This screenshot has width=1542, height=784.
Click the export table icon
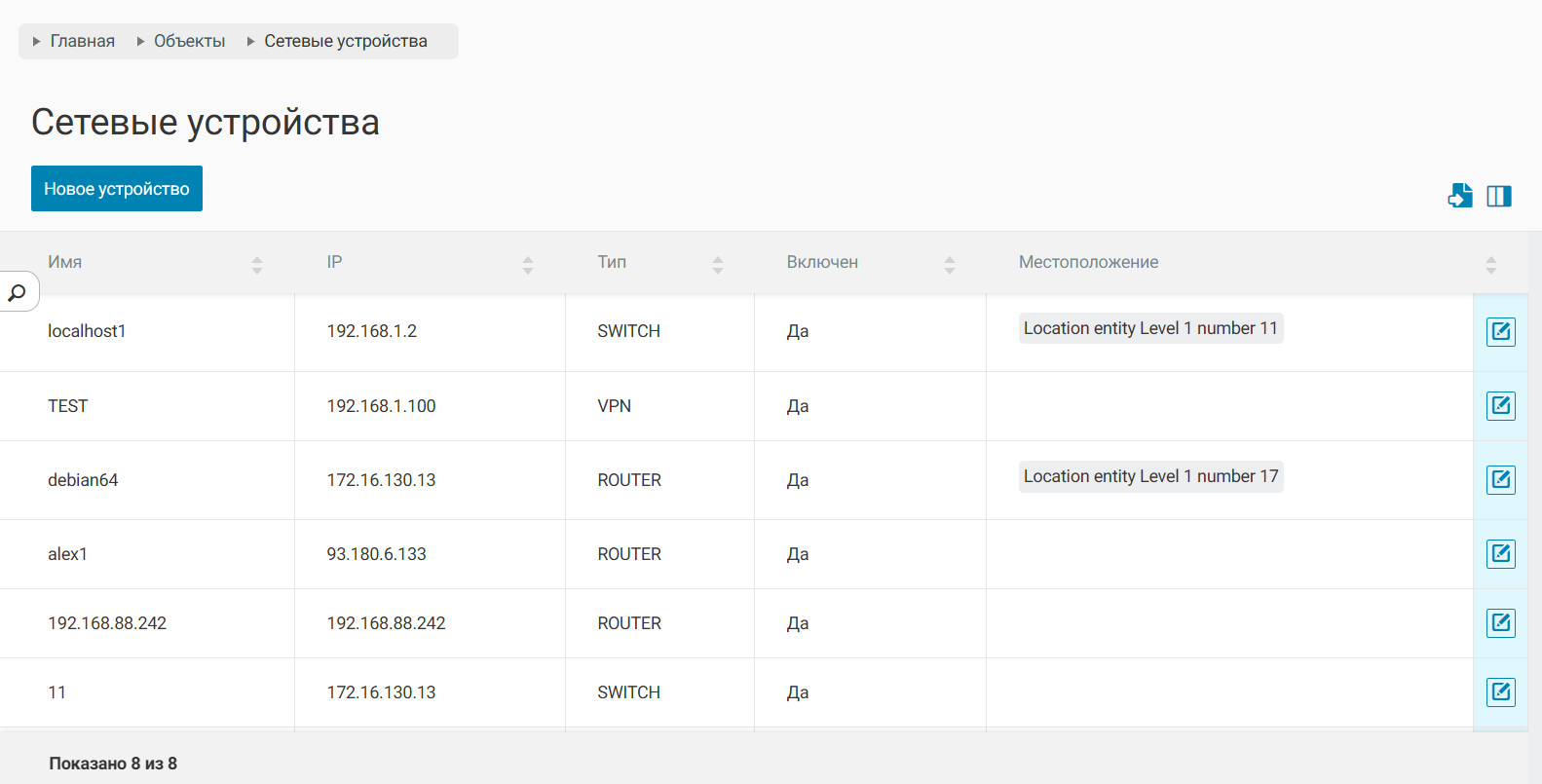(1459, 196)
